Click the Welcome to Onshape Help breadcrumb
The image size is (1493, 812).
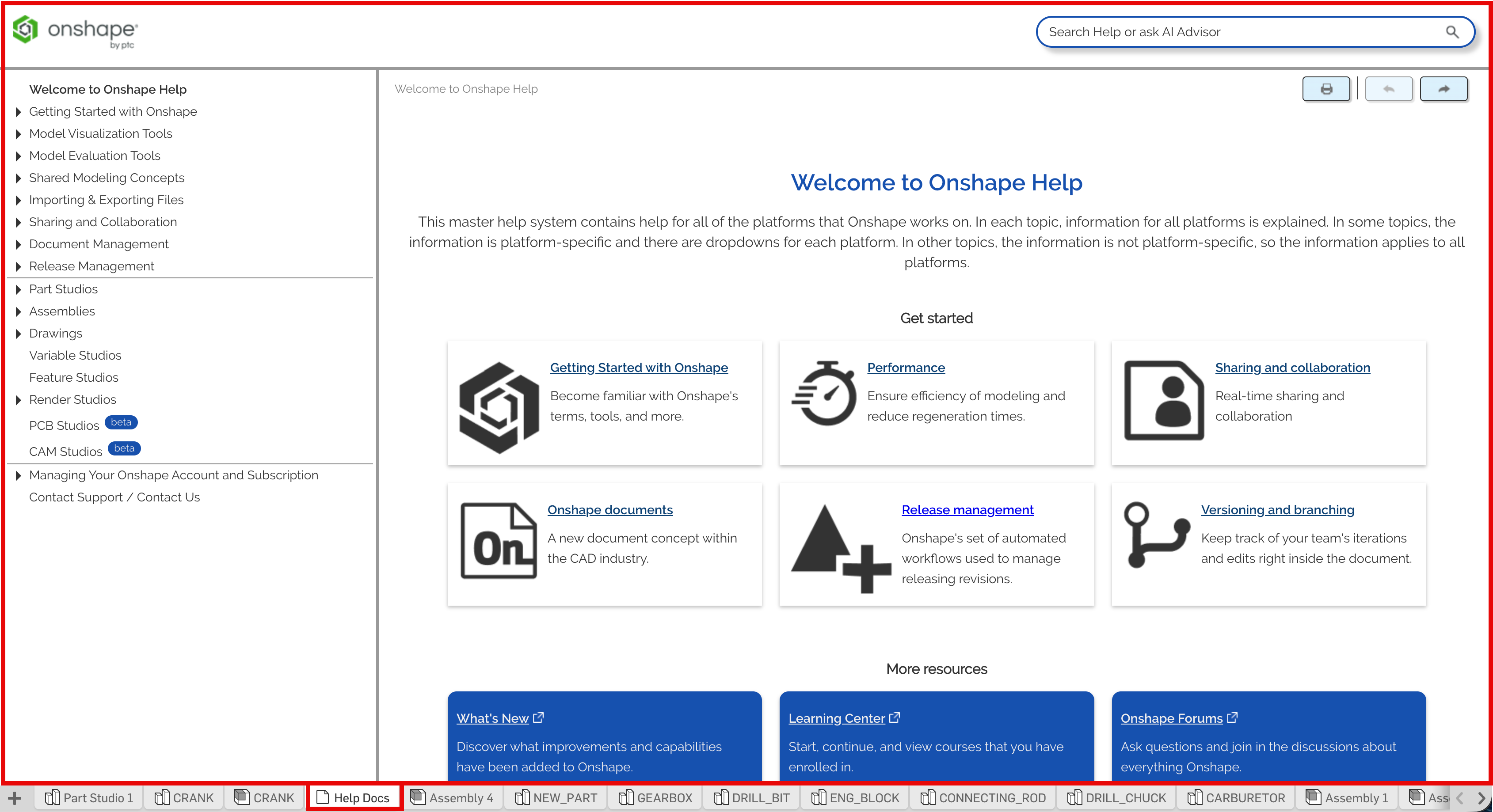(x=466, y=89)
